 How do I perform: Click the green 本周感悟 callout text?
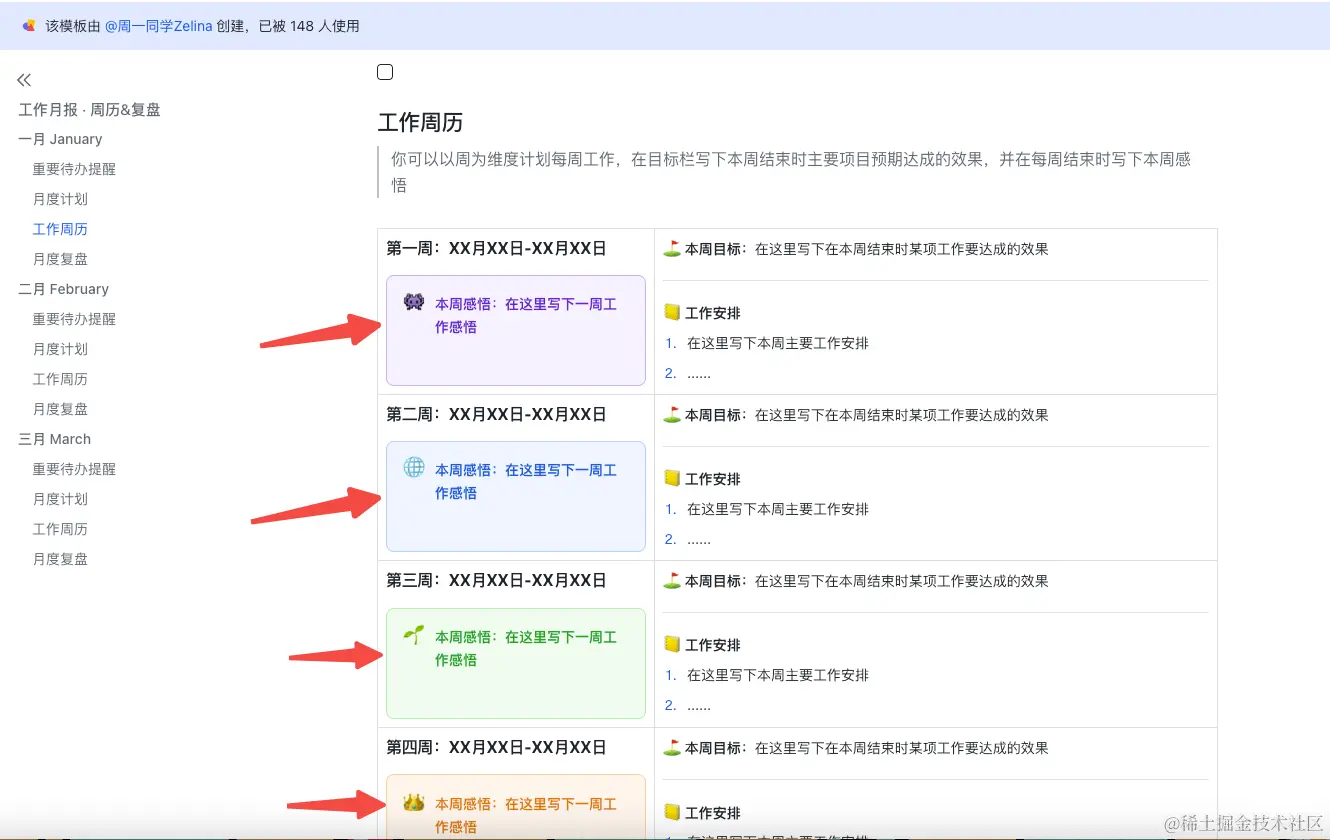pyautogui.click(x=526, y=648)
